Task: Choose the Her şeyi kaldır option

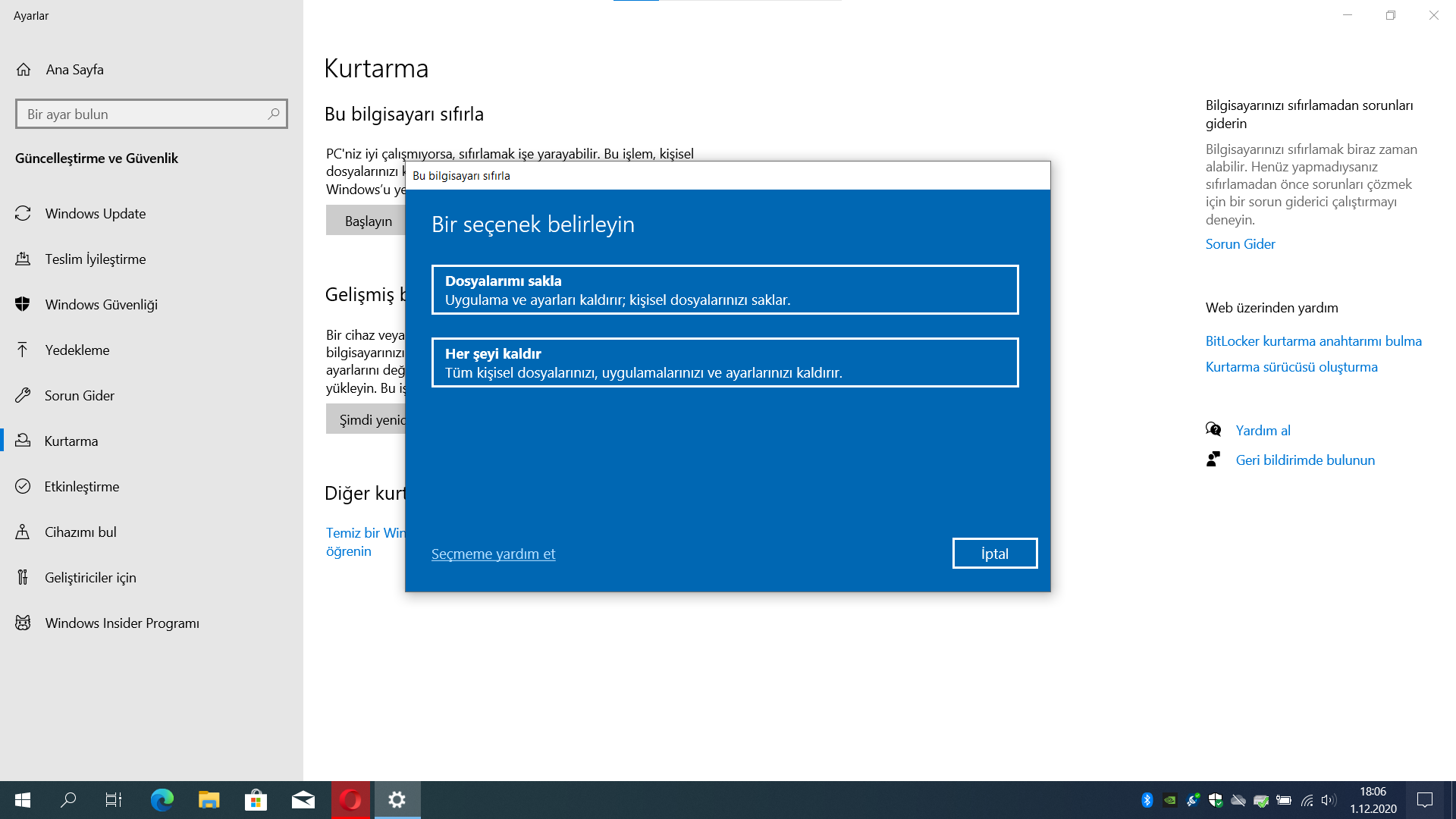Action: 724,362
